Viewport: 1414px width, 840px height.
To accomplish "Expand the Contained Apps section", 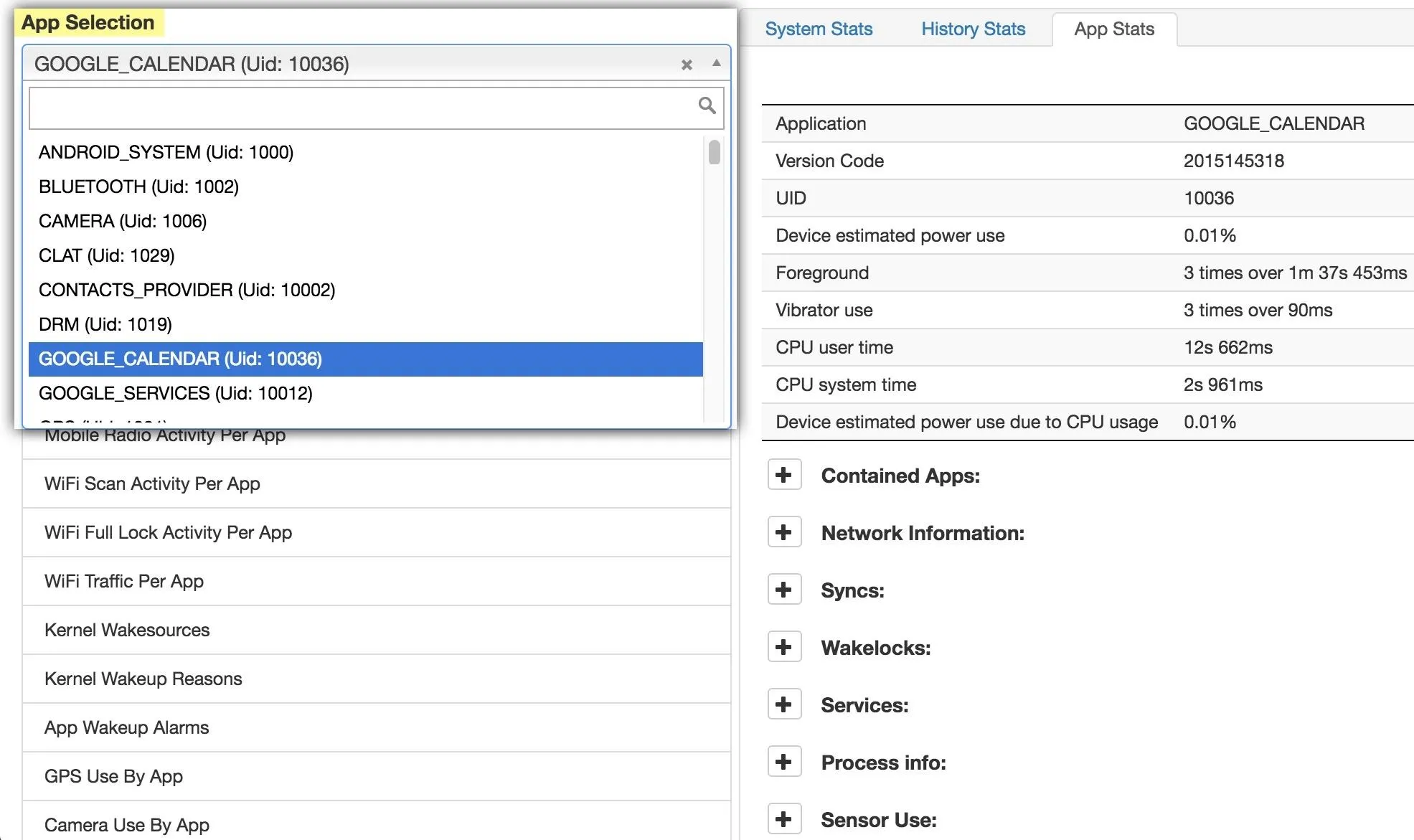I will [784, 475].
